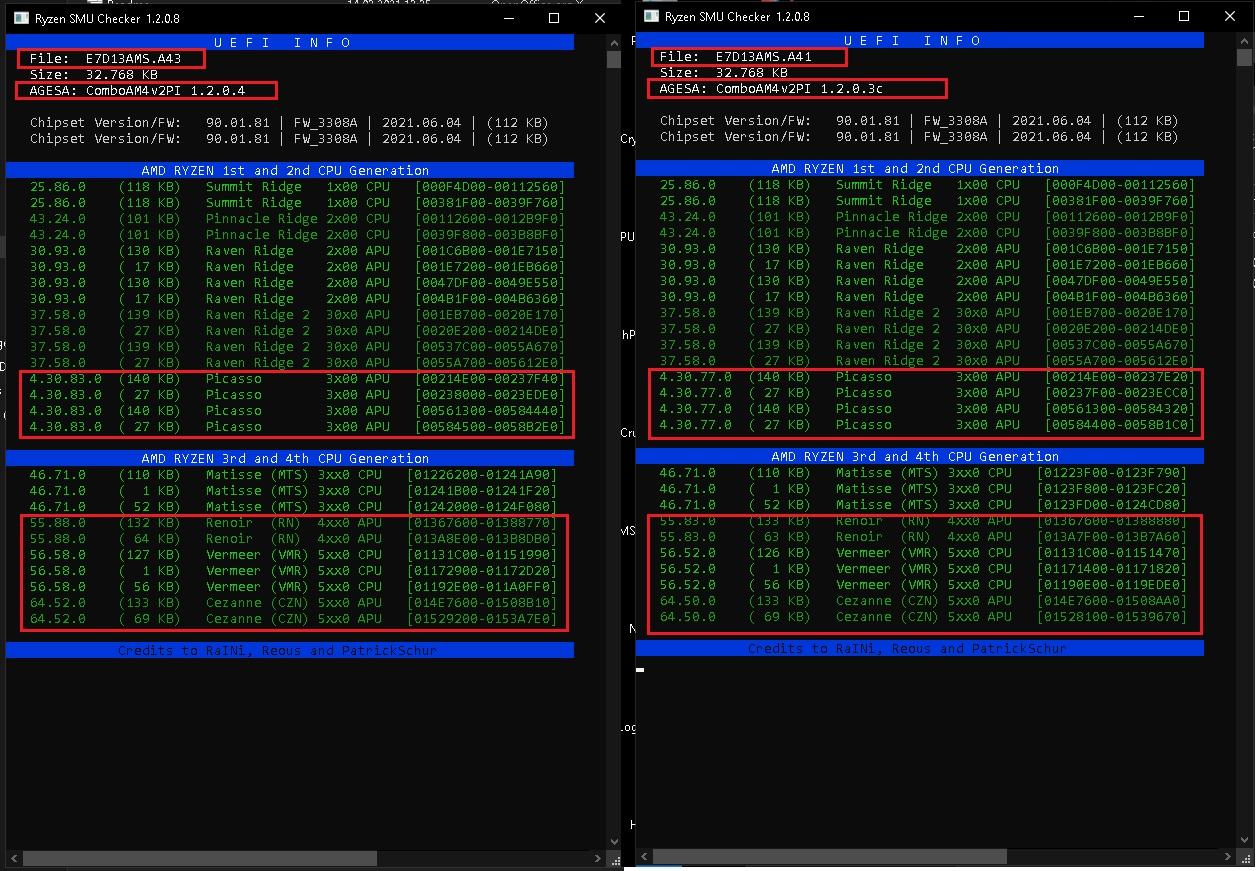Image resolution: width=1256 pixels, height=871 pixels.
Task: Click the horizontal scrollbar thumb in left window
Action: 200,858
